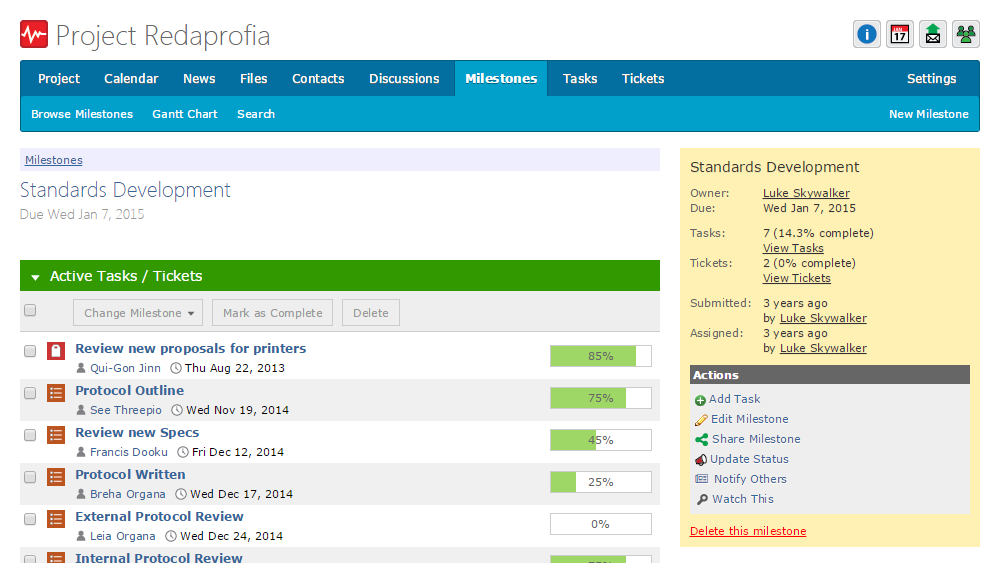Click the green plus Add Task icon
The width and height of the screenshot is (1000, 563).
click(x=700, y=400)
